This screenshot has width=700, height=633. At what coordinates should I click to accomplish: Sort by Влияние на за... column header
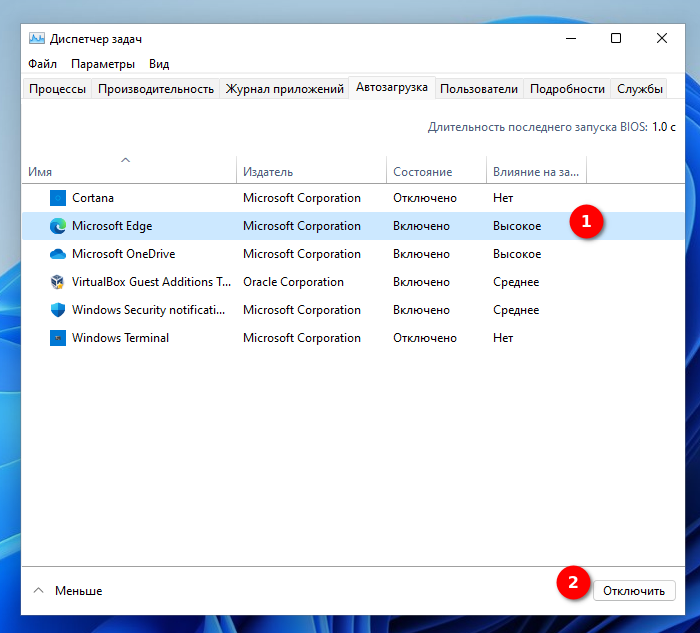(x=536, y=170)
